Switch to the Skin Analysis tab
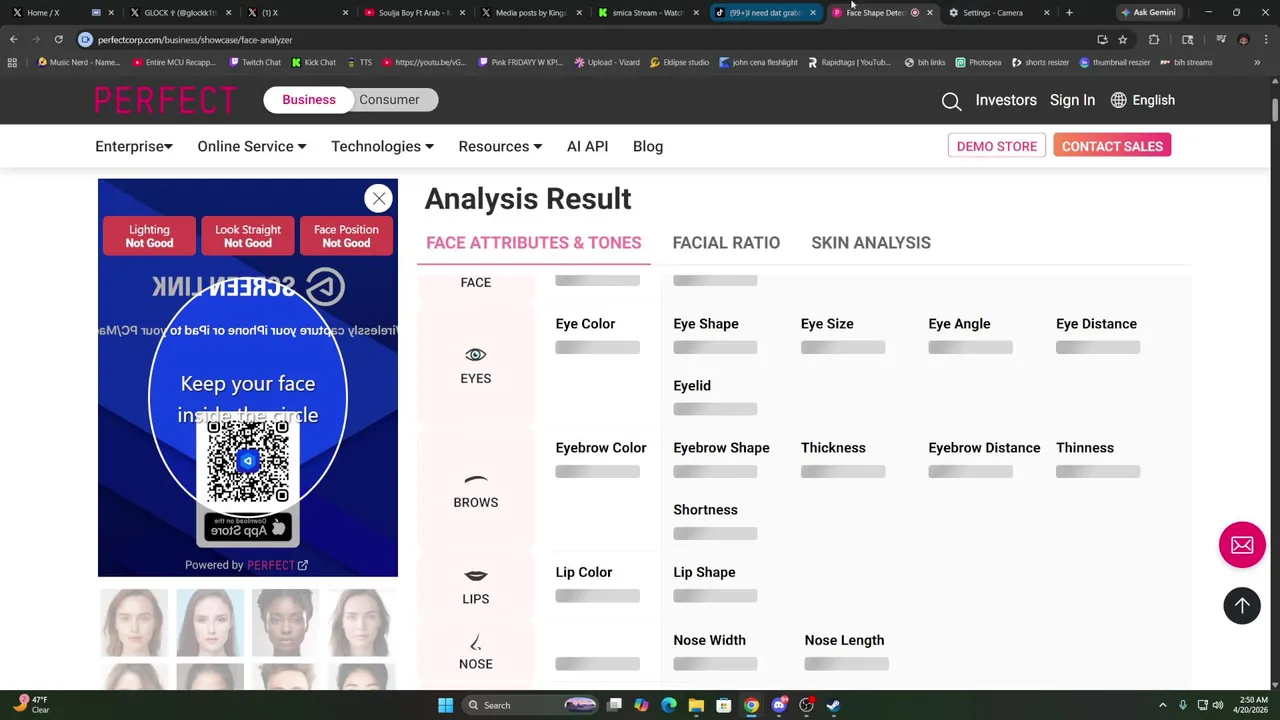This screenshot has width=1280, height=720. tap(871, 243)
